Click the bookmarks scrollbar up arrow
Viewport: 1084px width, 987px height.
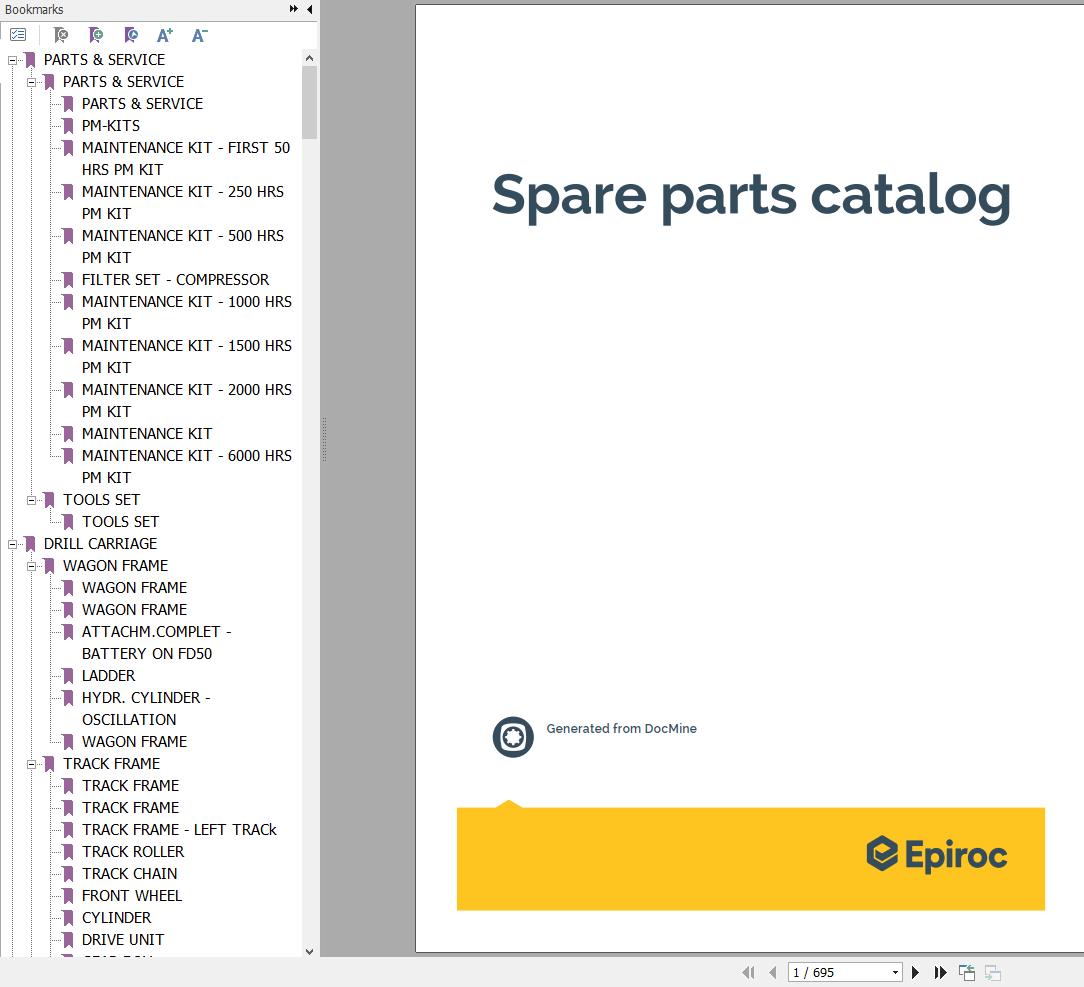point(309,59)
